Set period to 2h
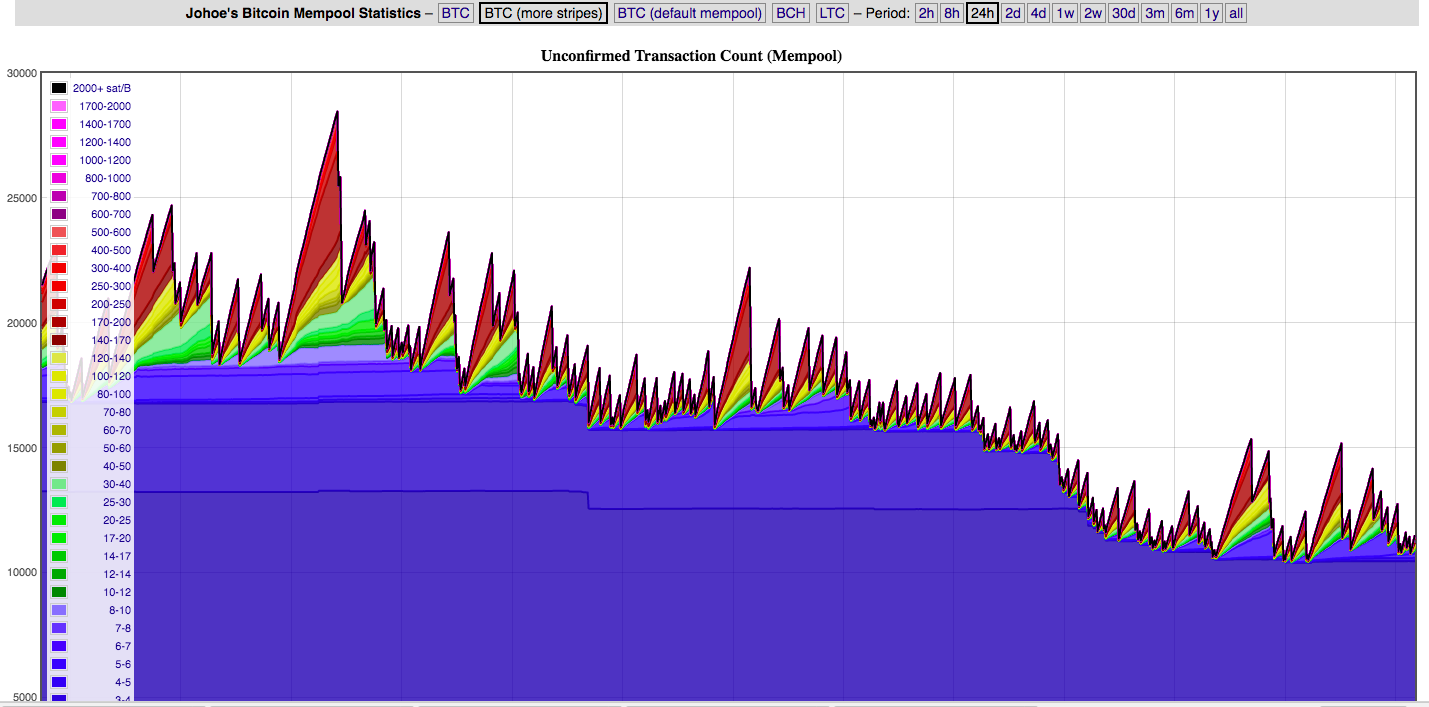Viewport: 1429px width, 707px height. pyautogui.click(x=926, y=13)
